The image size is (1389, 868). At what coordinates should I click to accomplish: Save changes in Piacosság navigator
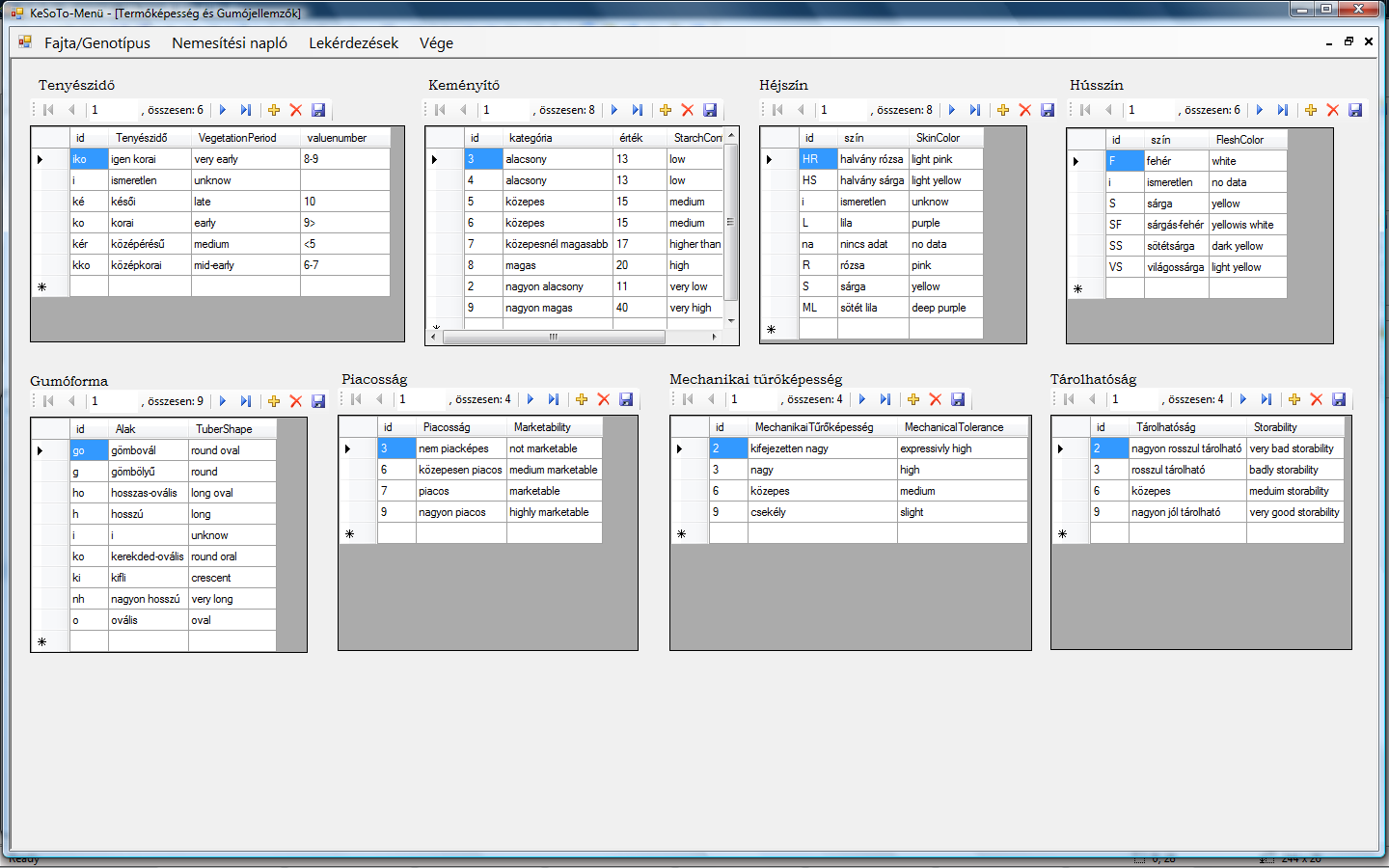[x=626, y=399]
